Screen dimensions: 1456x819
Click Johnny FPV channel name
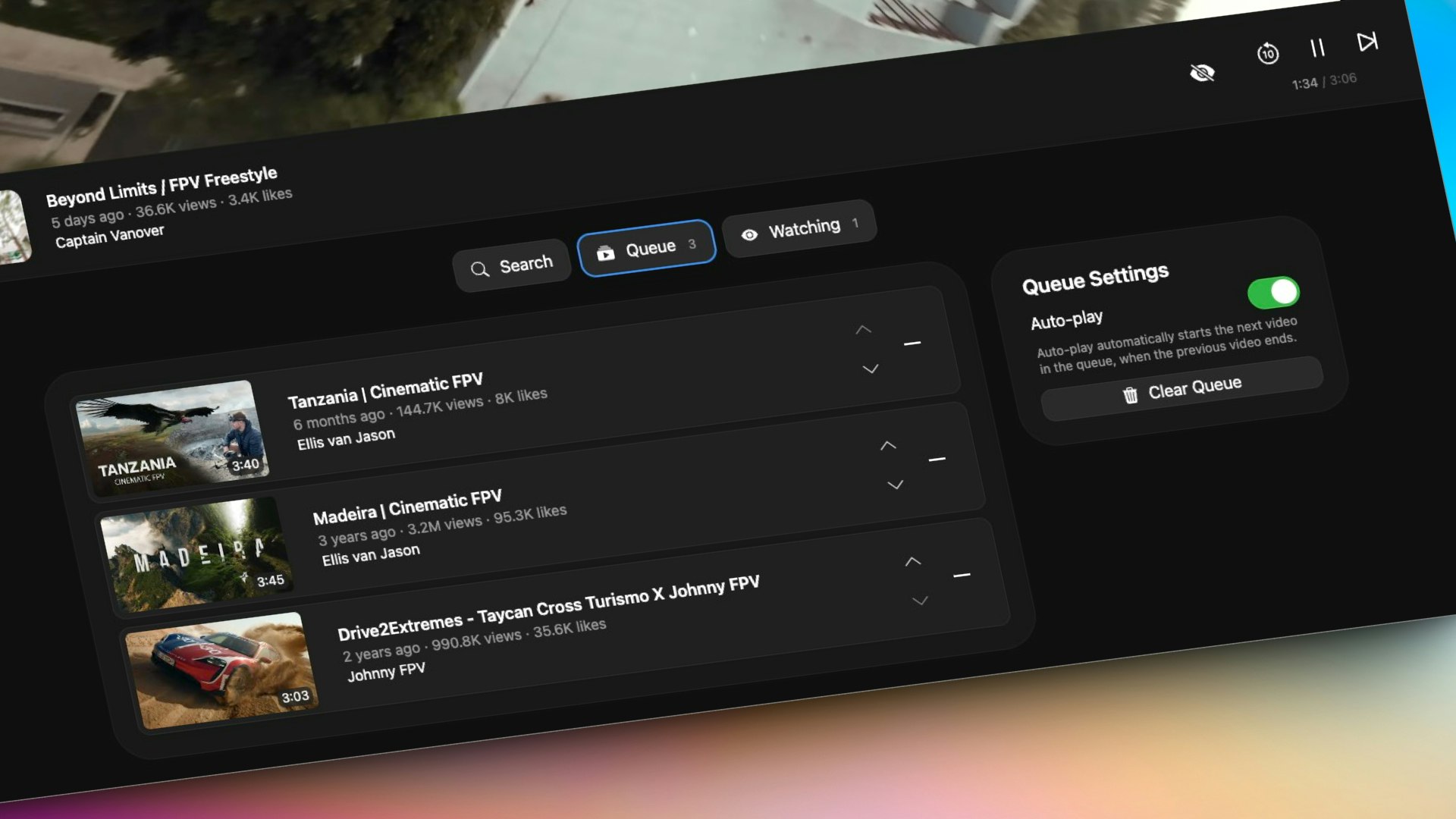click(x=386, y=671)
